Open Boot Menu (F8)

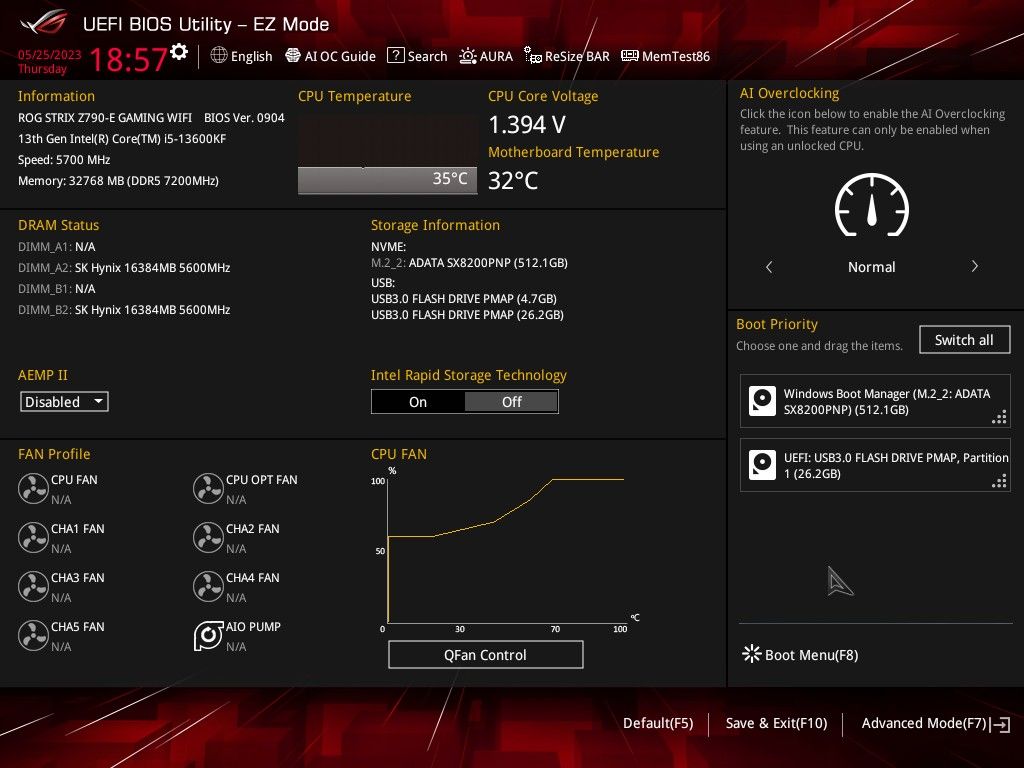pos(800,654)
